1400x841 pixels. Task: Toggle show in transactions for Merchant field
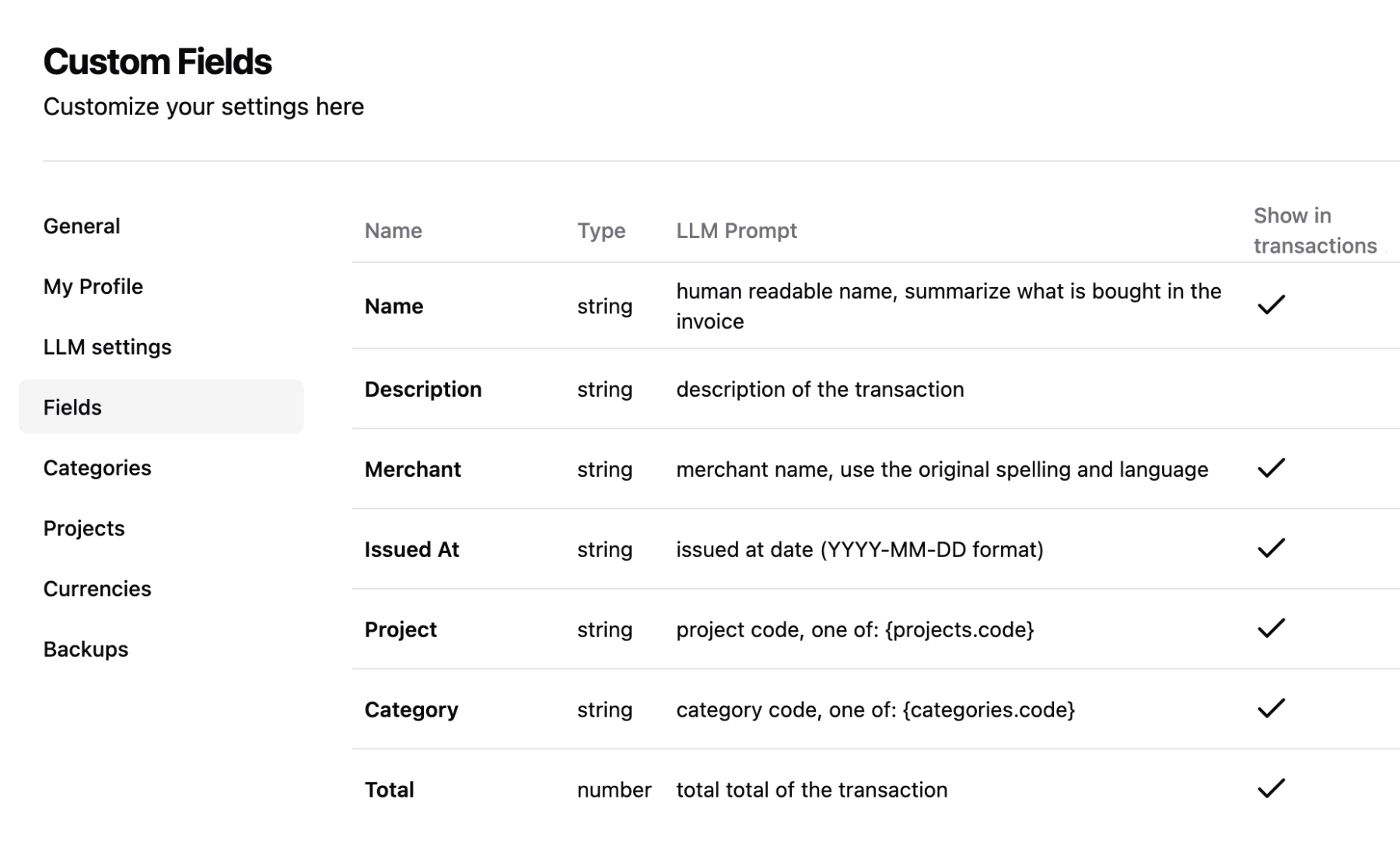pyautogui.click(x=1272, y=468)
